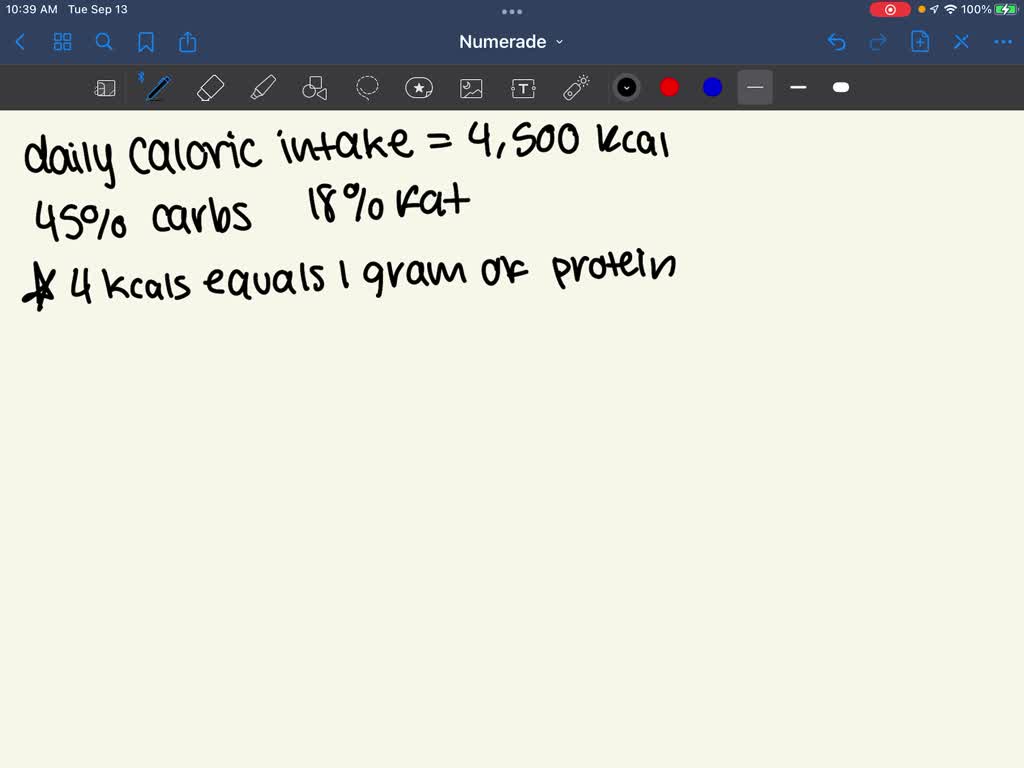Viewport: 1024px width, 768px height.
Task: Open the search tool
Action: [x=104, y=42]
